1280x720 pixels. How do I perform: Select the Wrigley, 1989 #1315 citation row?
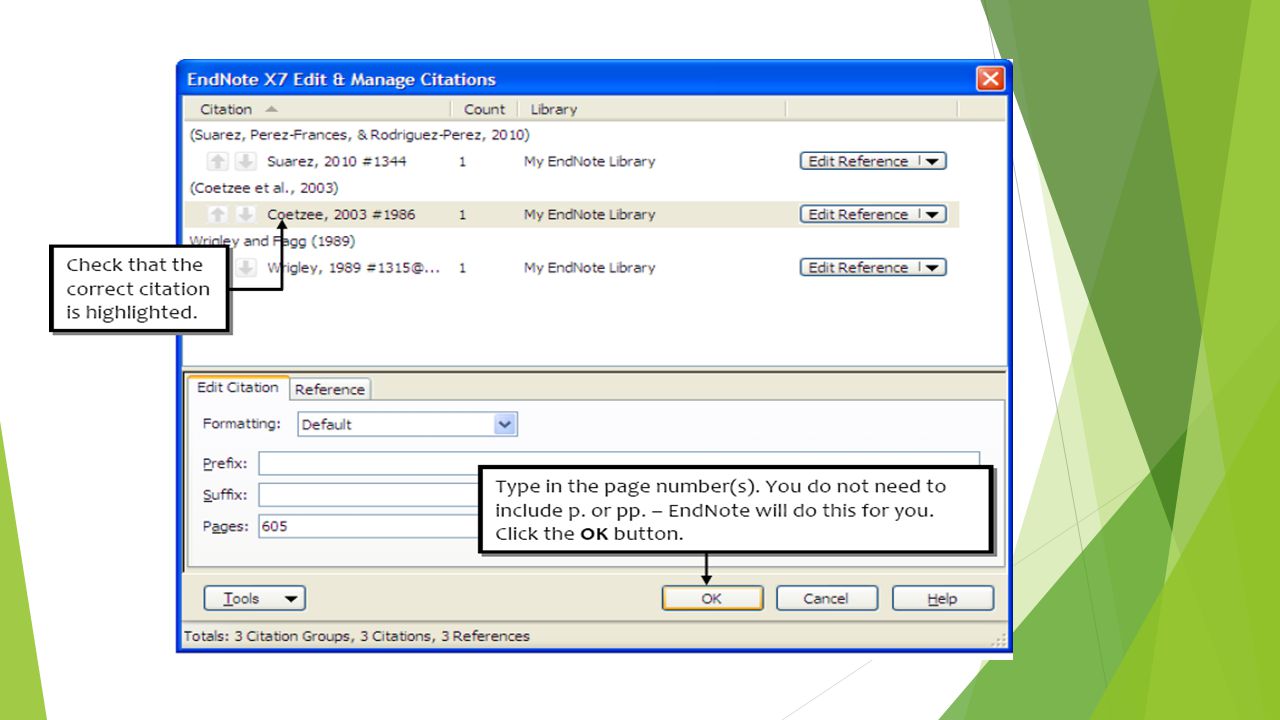(571, 267)
